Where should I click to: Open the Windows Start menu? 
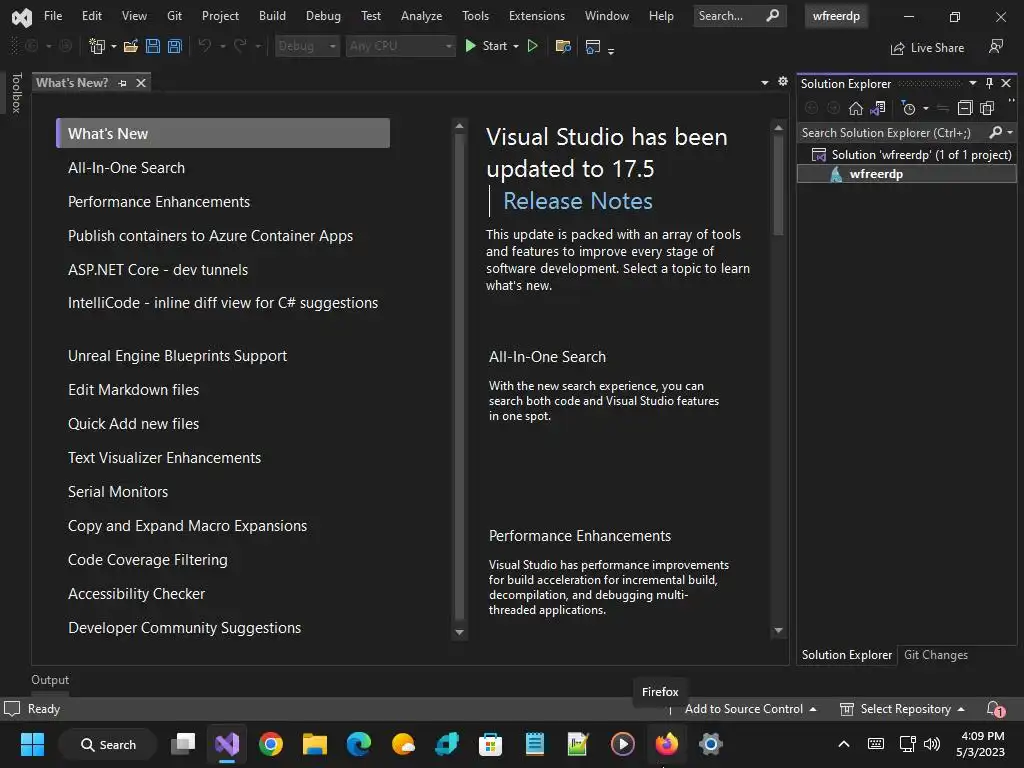click(32, 744)
